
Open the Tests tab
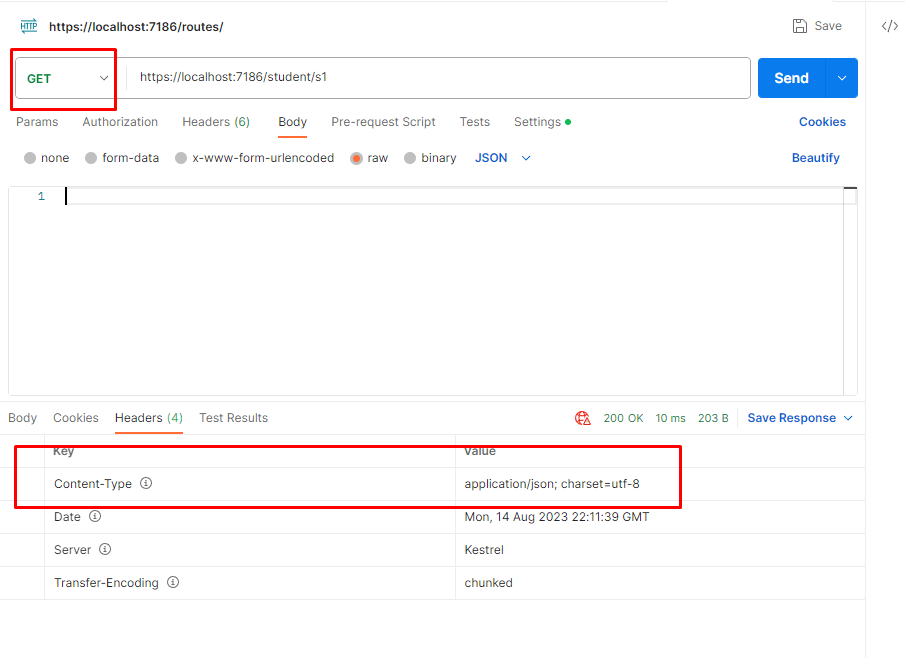[x=474, y=122]
